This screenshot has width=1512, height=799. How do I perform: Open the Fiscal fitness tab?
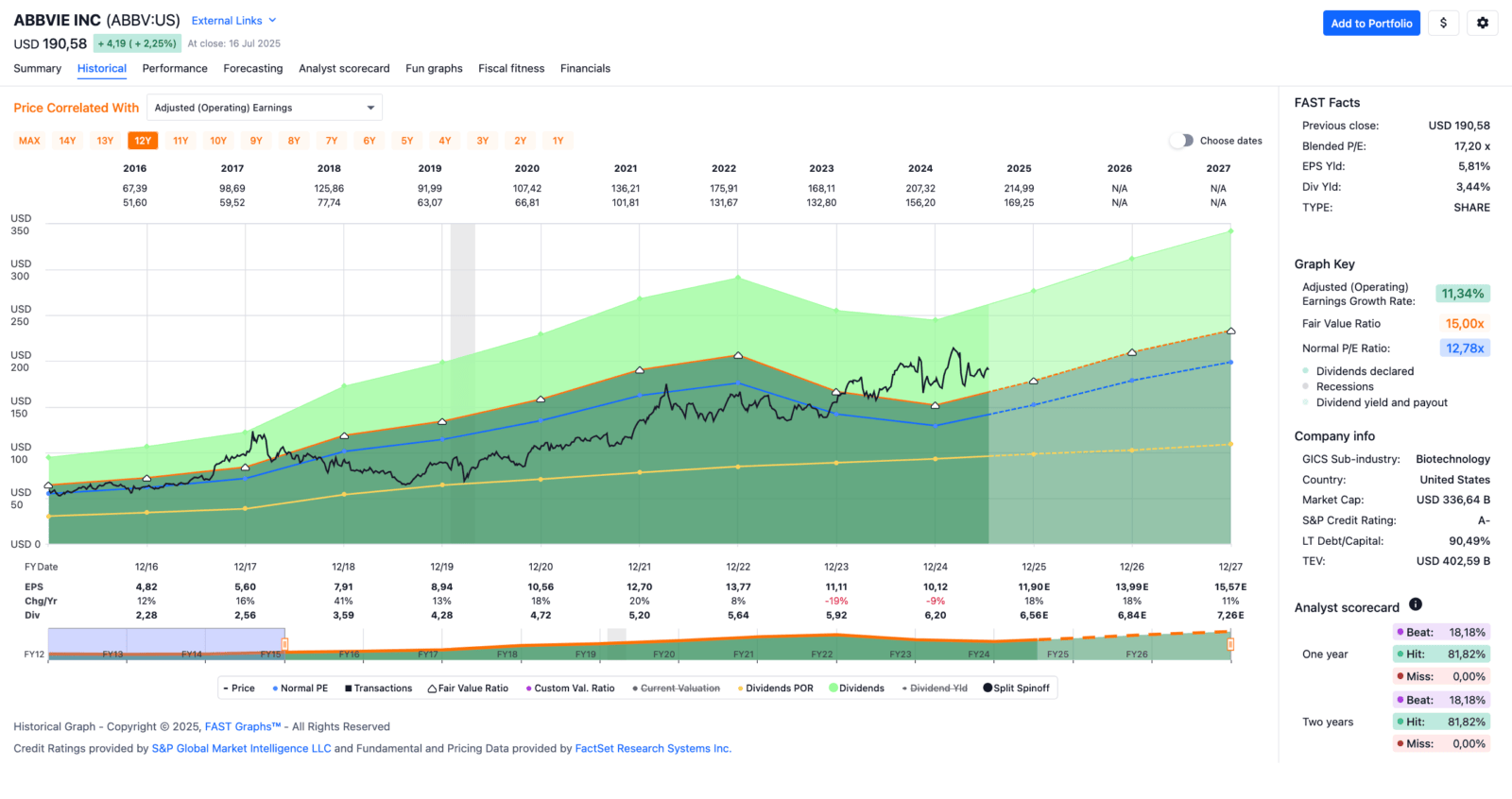tap(511, 68)
